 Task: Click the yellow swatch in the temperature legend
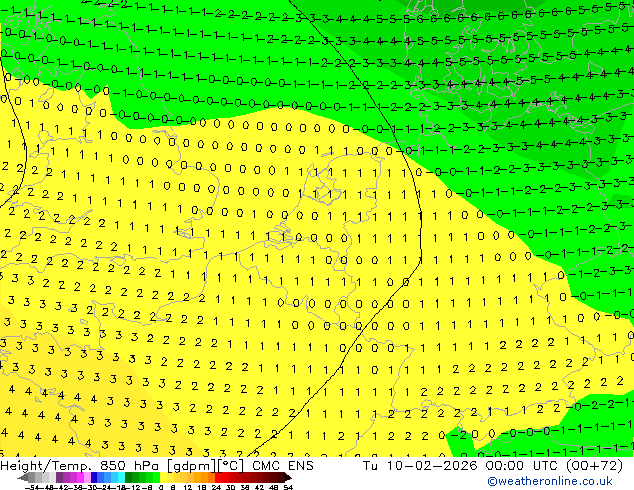[x=163, y=477]
